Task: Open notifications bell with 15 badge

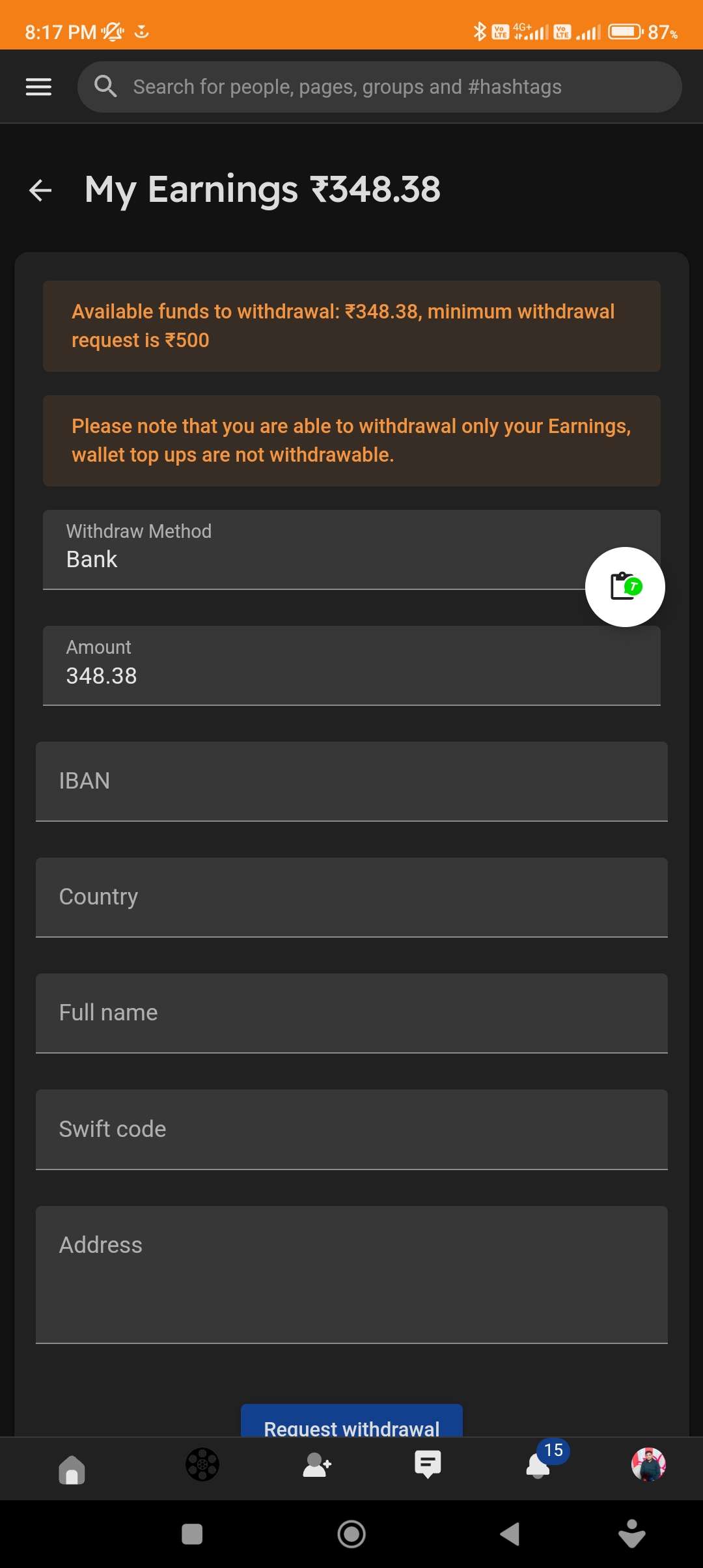Action: [539, 1465]
